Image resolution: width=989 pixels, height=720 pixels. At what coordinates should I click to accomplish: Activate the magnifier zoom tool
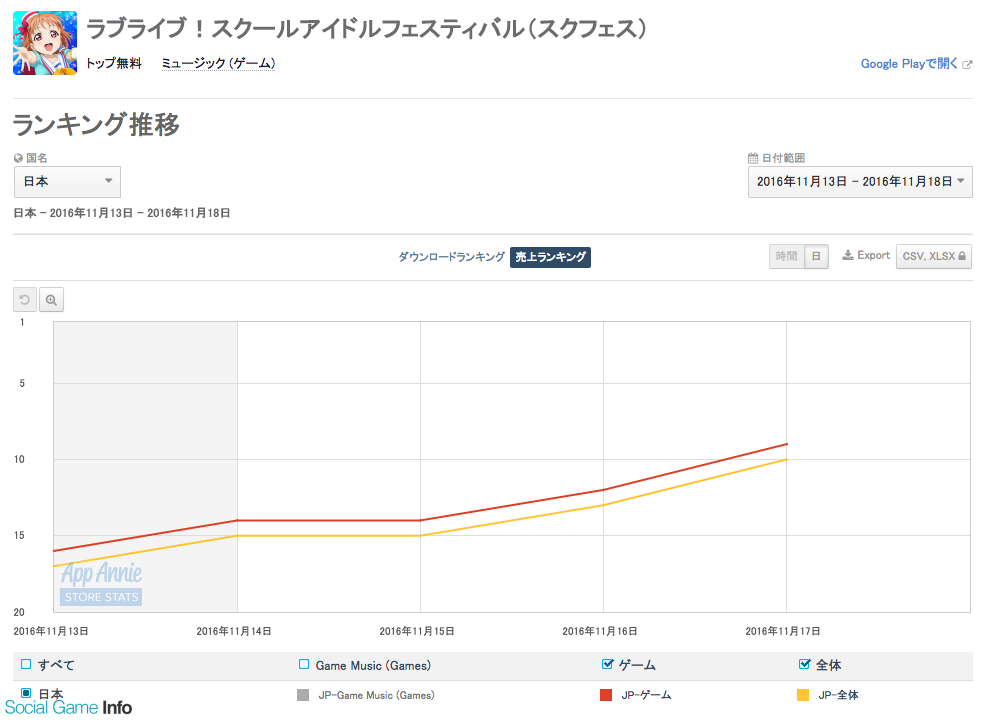click(51, 299)
